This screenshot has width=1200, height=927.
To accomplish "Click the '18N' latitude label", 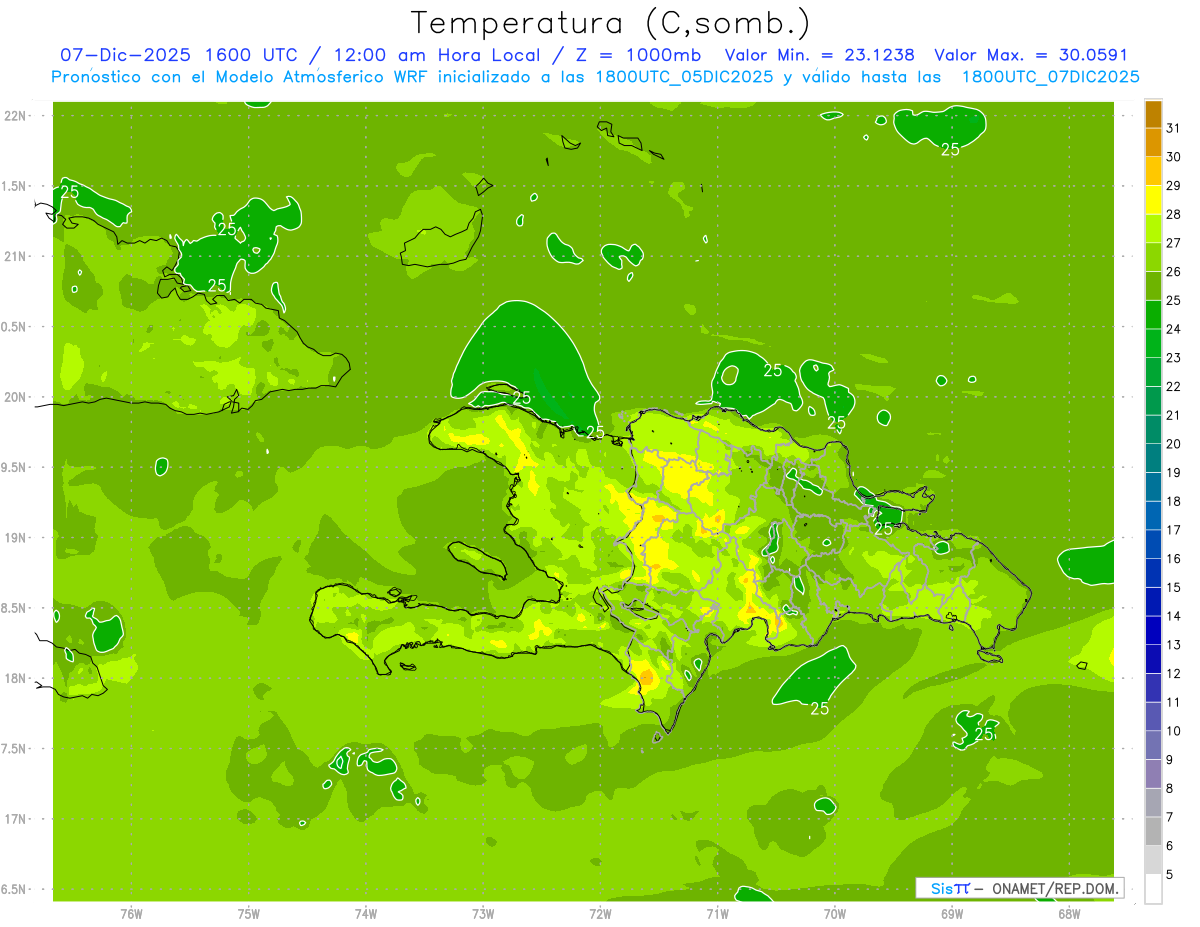I will click(x=17, y=678).
